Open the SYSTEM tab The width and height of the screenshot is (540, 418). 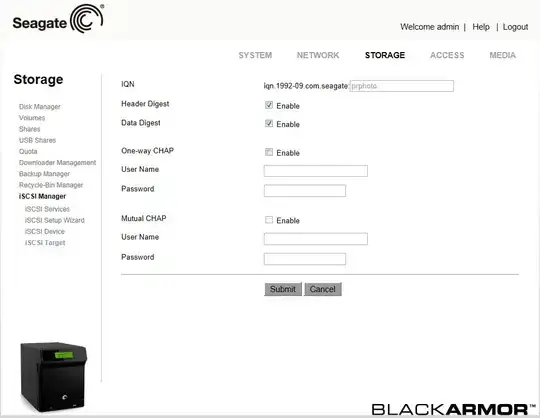tap(255, 55)
